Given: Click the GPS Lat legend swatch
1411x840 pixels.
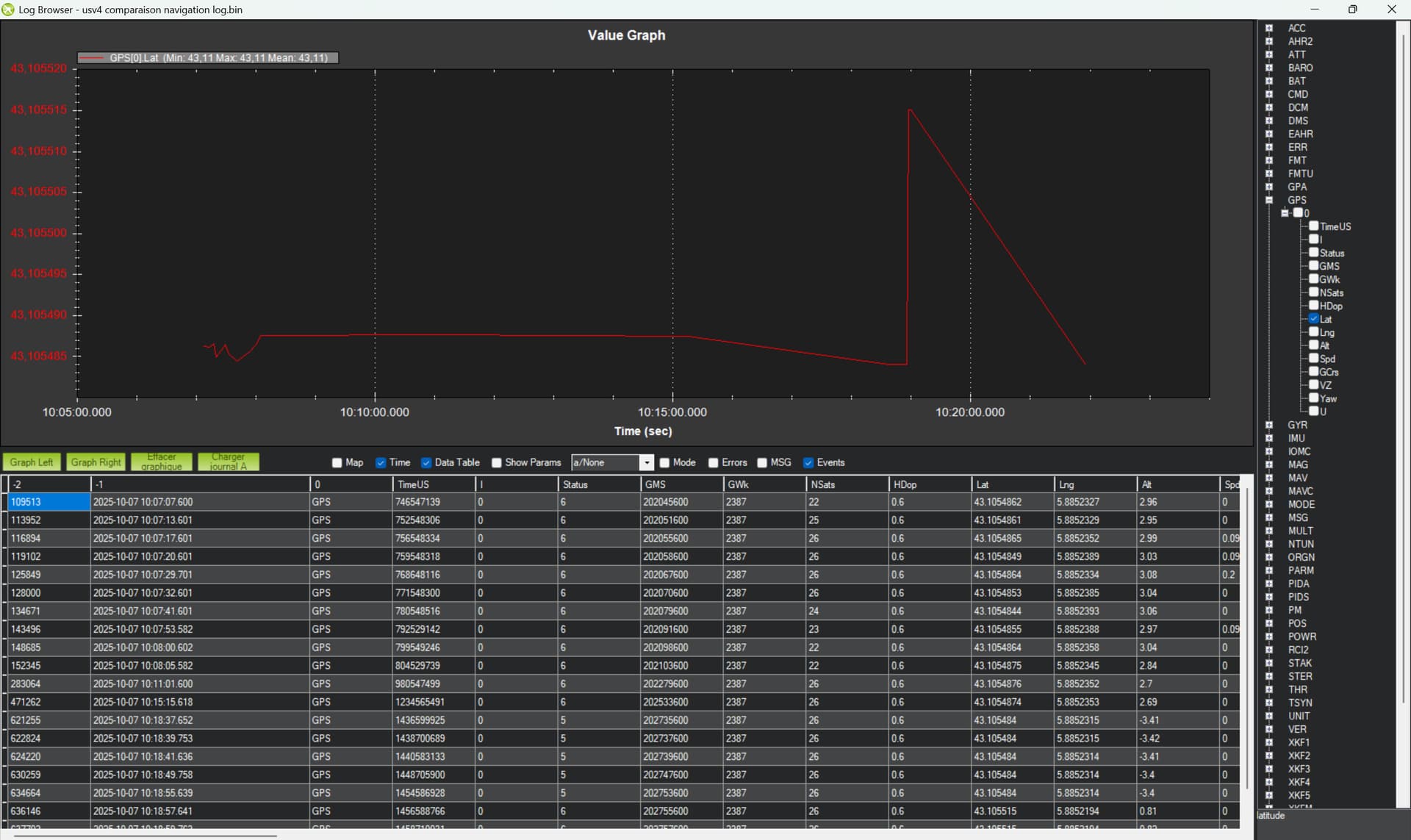Looking at the screenshot, I should pos(91,58).
